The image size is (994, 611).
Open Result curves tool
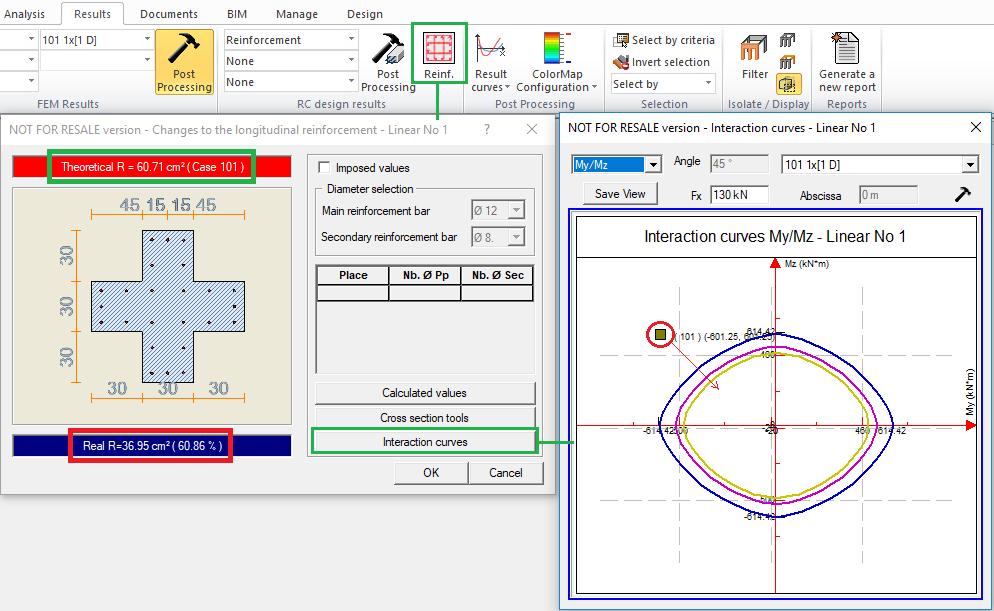coord(491,62)
